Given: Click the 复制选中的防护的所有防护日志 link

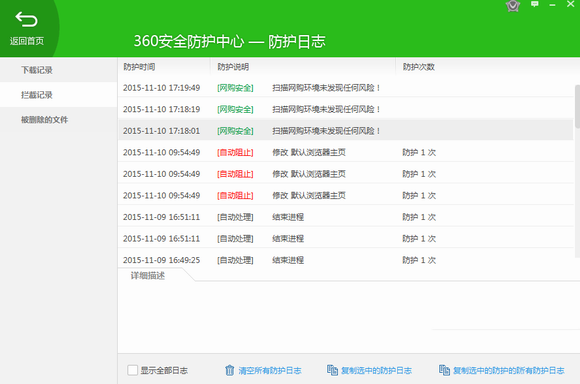Looking at the screenshot, I should click(509, 370).
